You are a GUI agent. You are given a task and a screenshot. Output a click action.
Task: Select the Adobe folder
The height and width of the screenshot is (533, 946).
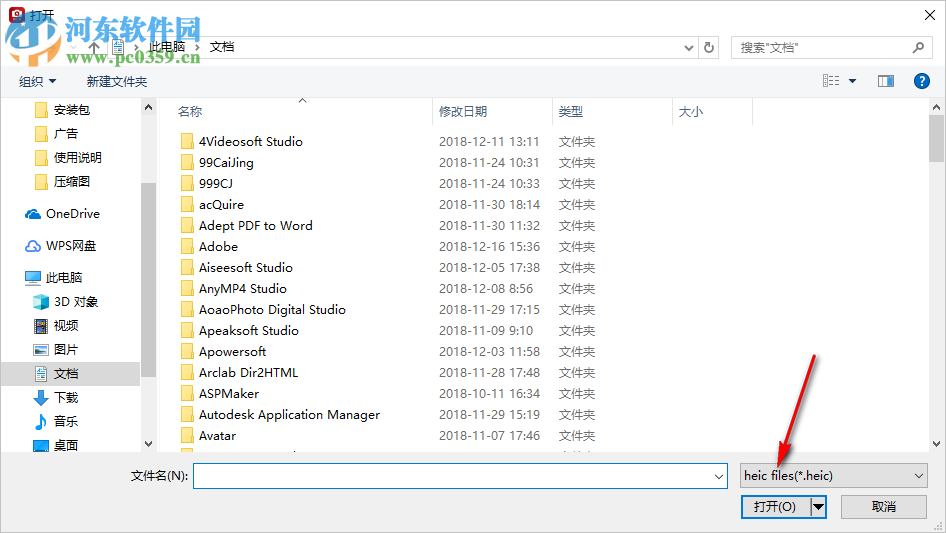[x=218, y=246]
